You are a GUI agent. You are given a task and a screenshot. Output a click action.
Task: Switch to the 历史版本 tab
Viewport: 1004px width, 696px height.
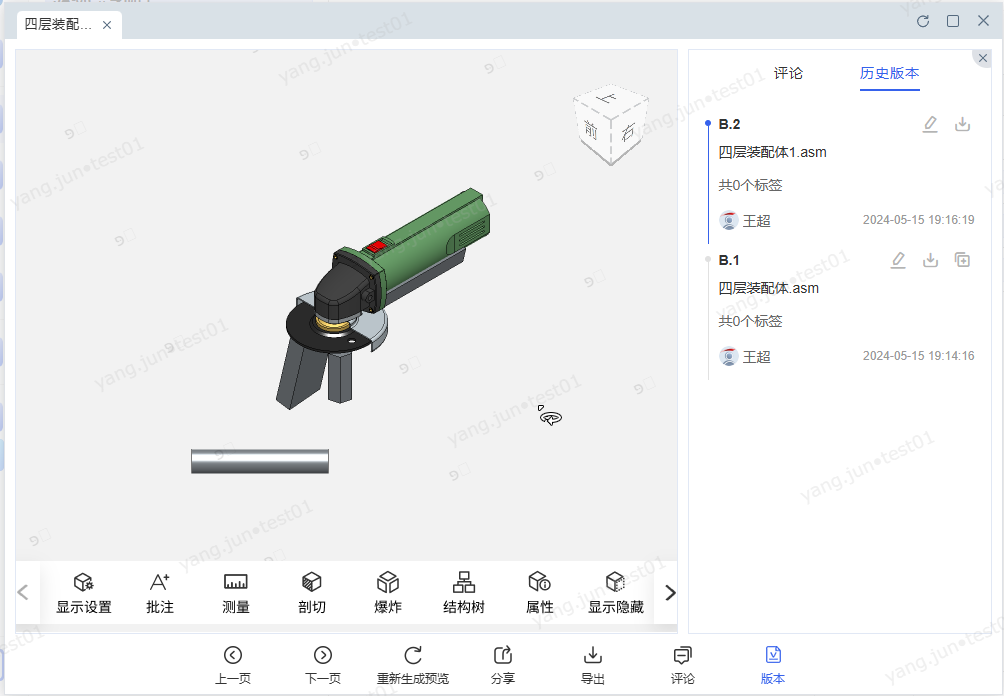(x=889, y=73)
